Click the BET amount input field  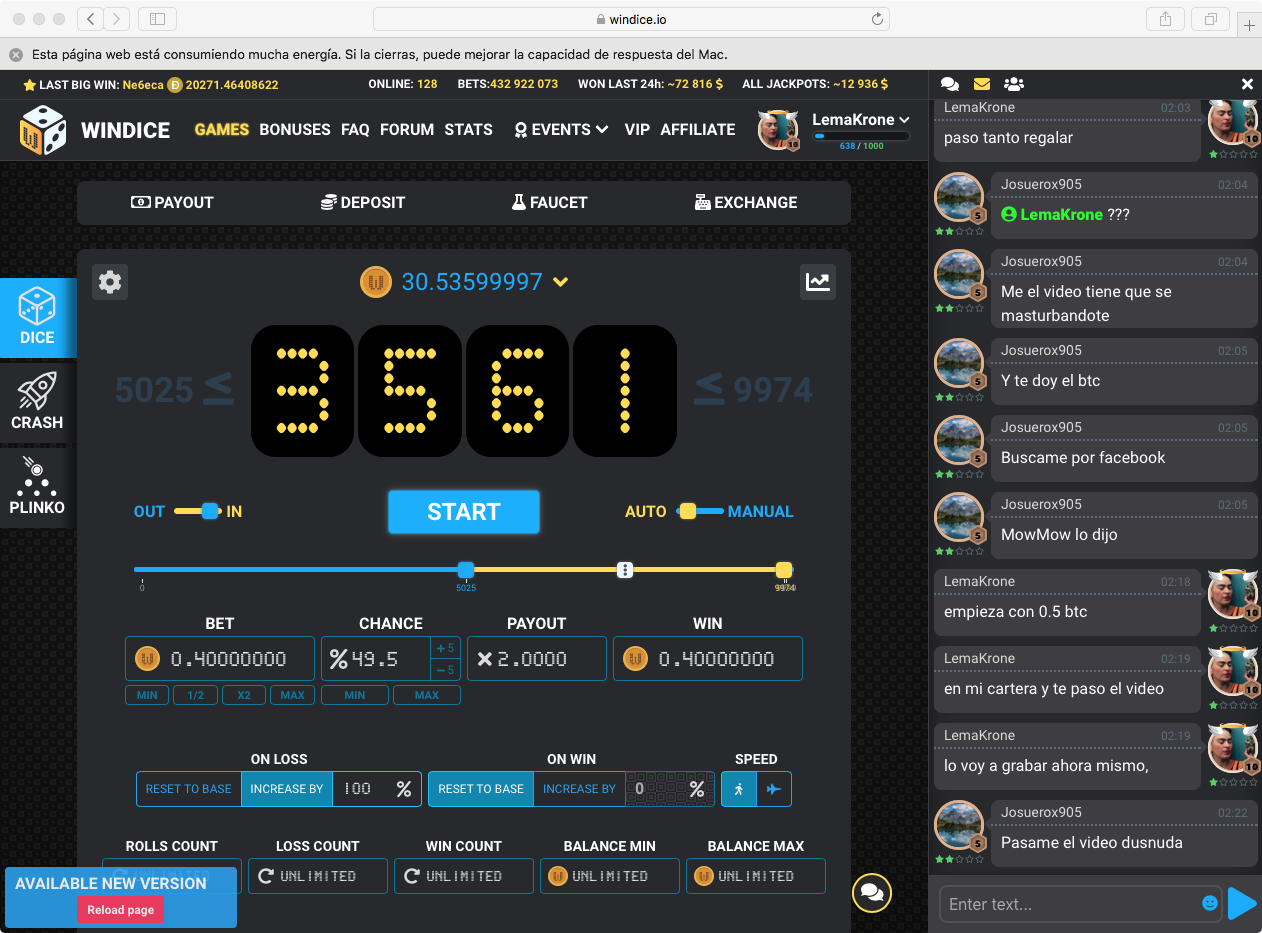click(x=220, y=659)
